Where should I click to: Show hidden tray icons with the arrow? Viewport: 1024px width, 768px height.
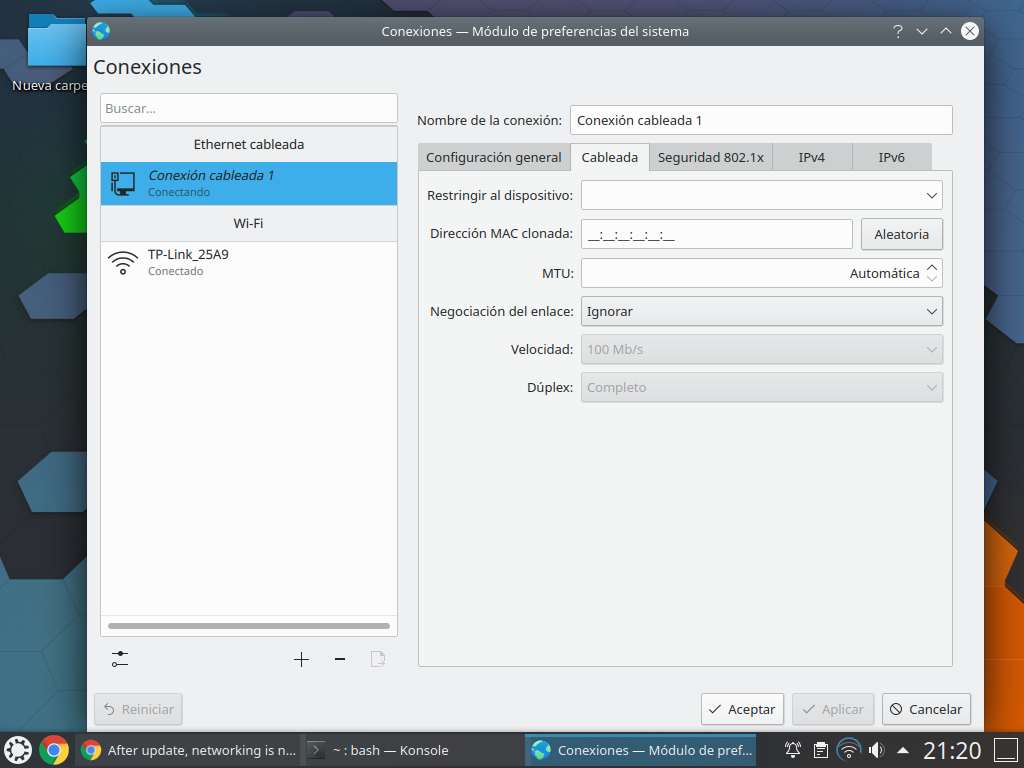tap(903, 749)
